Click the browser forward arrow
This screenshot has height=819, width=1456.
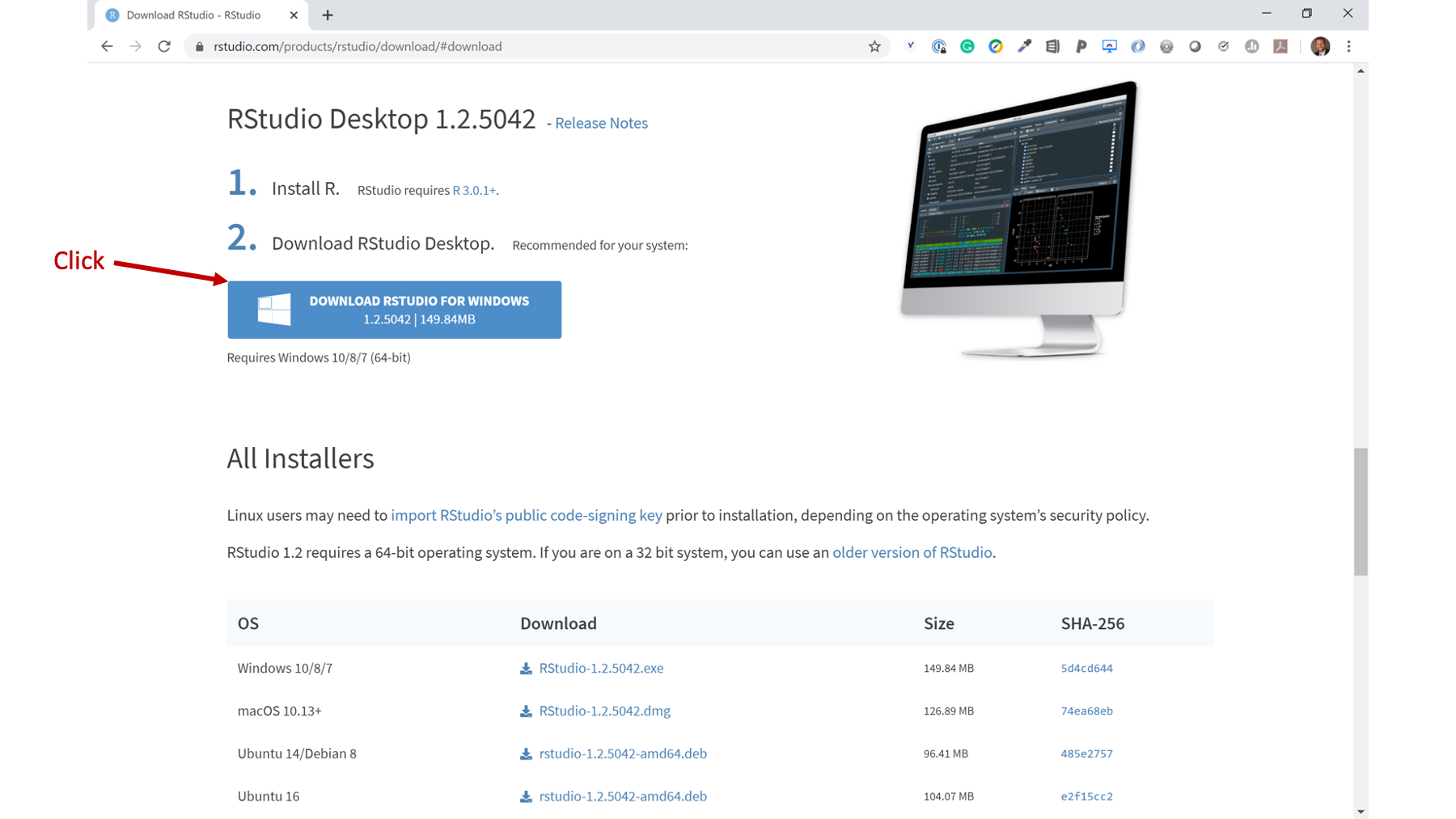(135, 46)
